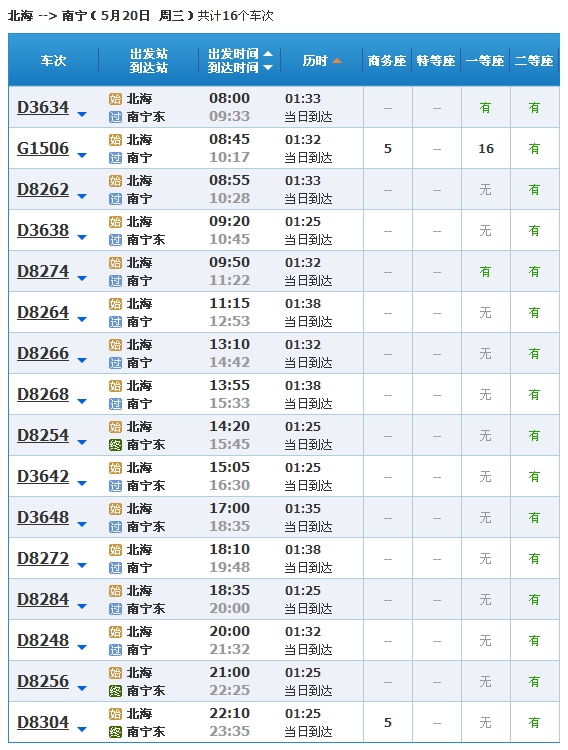The width and height of the screenshot is (568, 750).
Task: Click the 始 origin icon for G1506
Action: pyautogui.click(x=115, y=140)
